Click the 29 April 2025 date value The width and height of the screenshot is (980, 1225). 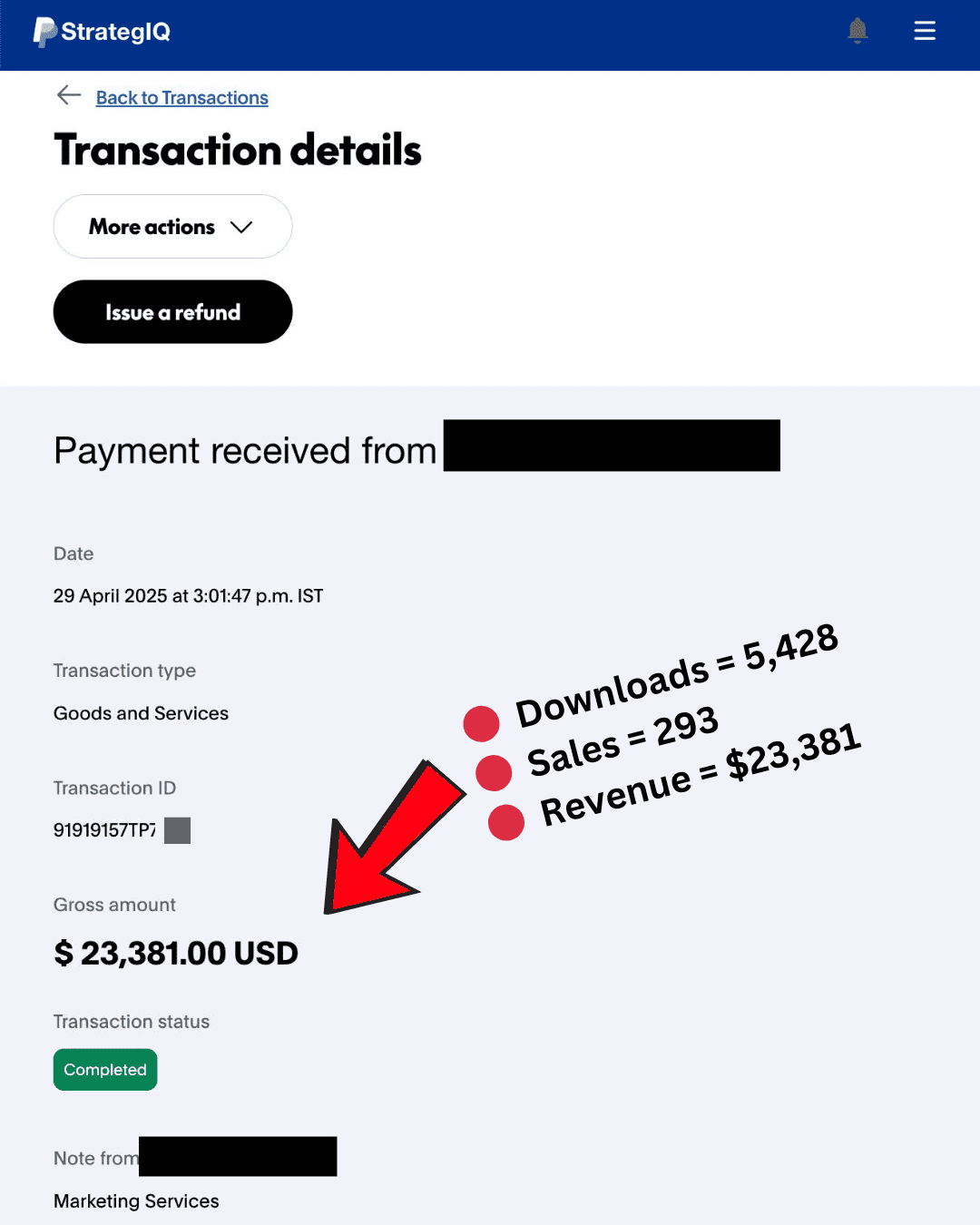[188, 596]
